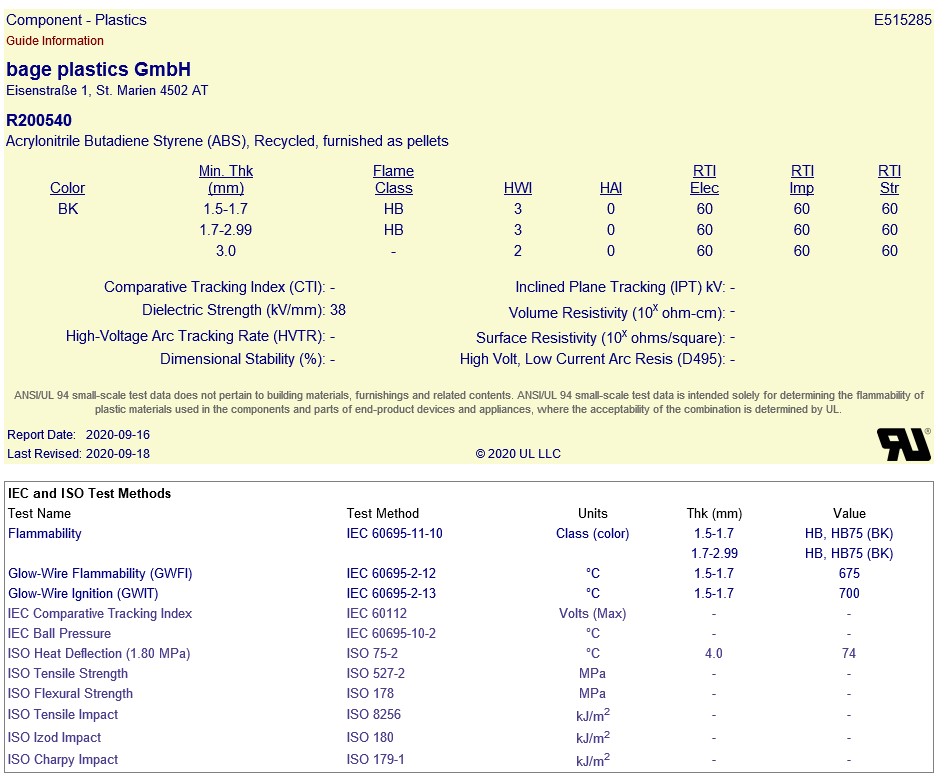This screenshot has height=776, width=947.
Task: Click Last Revised 2020-09-18
Action: (x=79, y=454)
